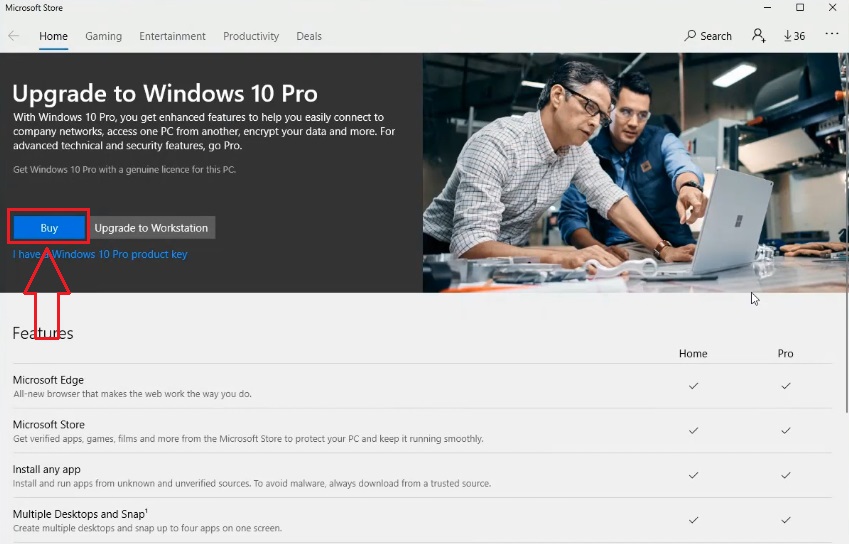
Task: Click the account sign-in person icon
Action: tap(759, 36)
